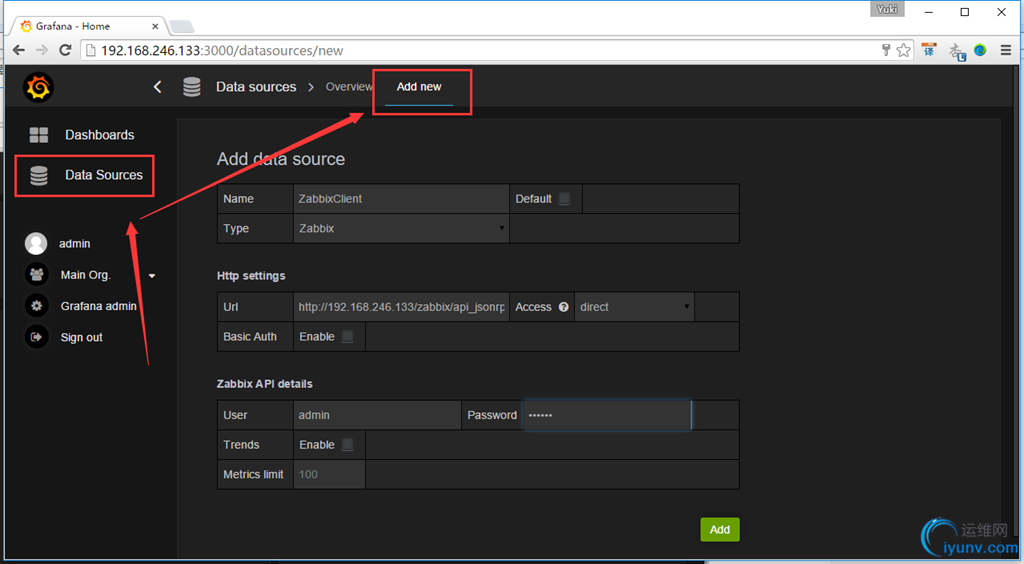This screenshot has width=1024, height=564.
Task: Click the Data sources database icon in header
Action: (191, 87)
